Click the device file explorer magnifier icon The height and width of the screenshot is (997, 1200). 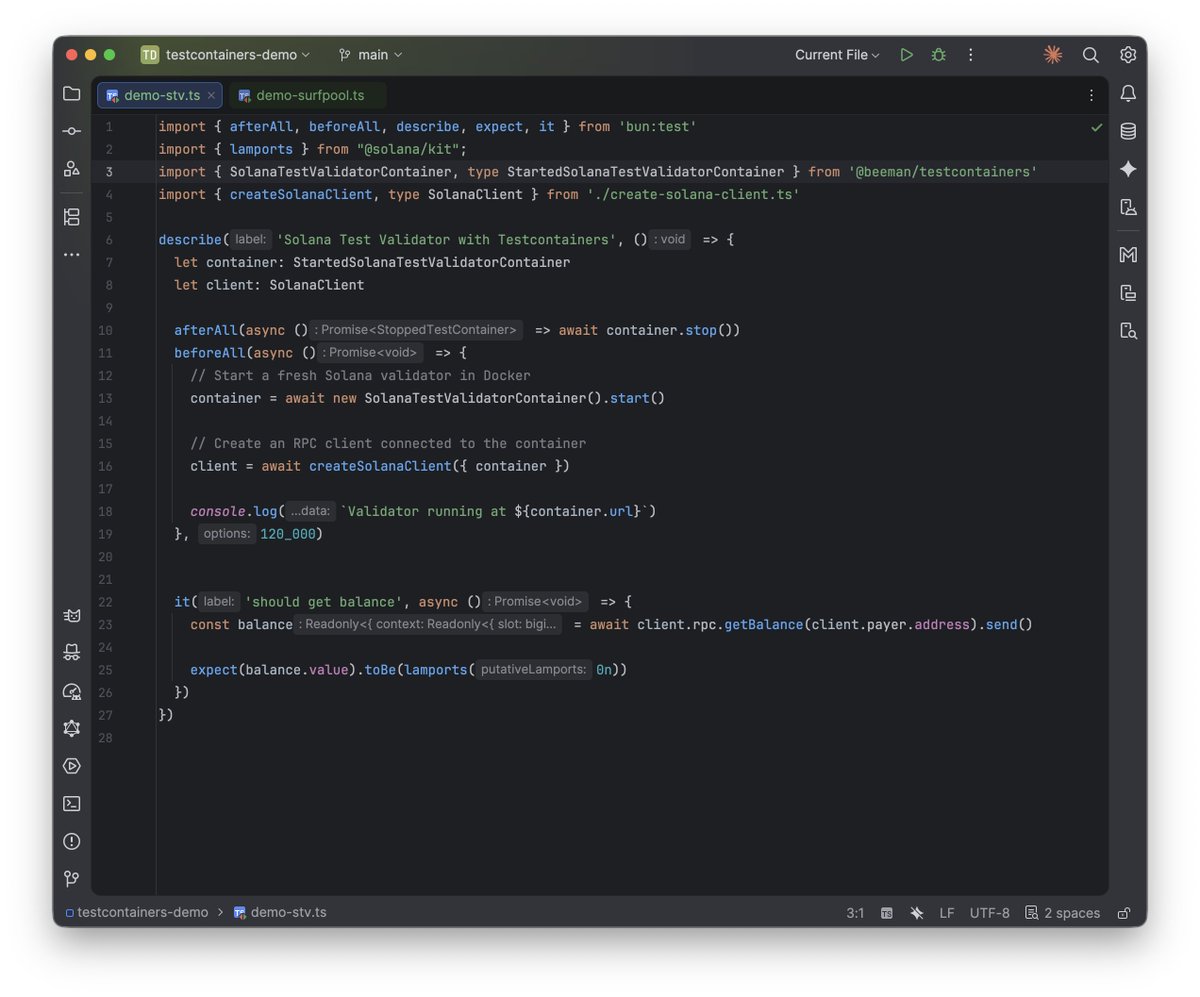pyautogui.click(x=1128, y=331)
